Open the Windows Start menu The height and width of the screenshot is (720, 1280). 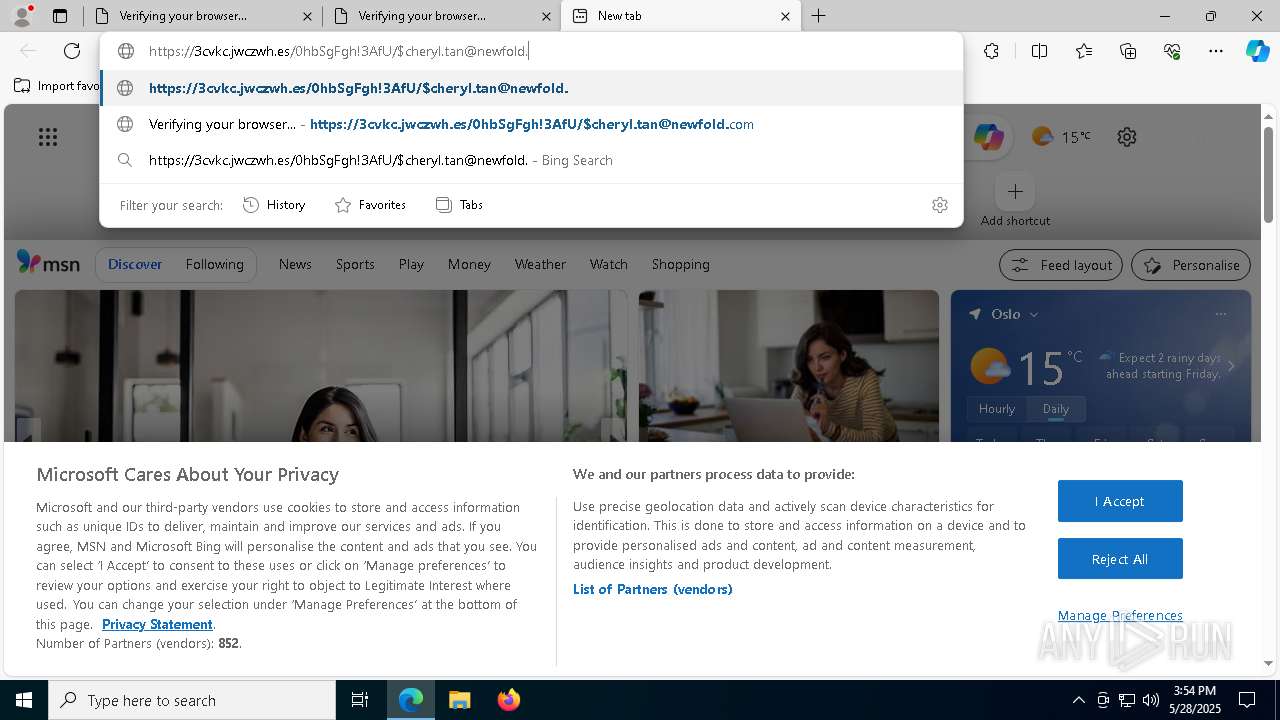pos(24,700)
